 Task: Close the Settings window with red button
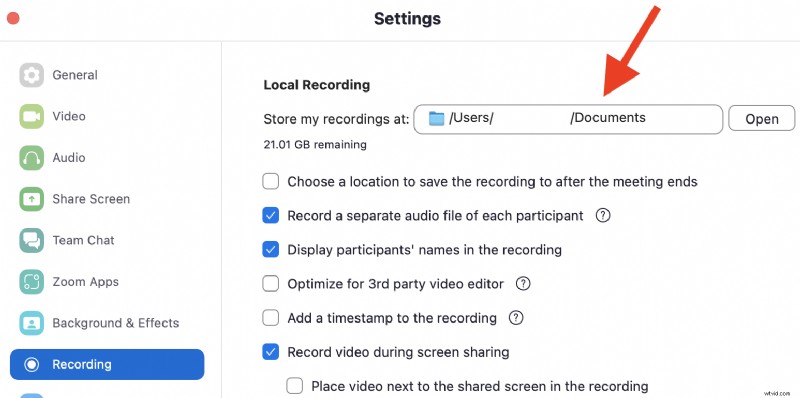tap(13, 18)
